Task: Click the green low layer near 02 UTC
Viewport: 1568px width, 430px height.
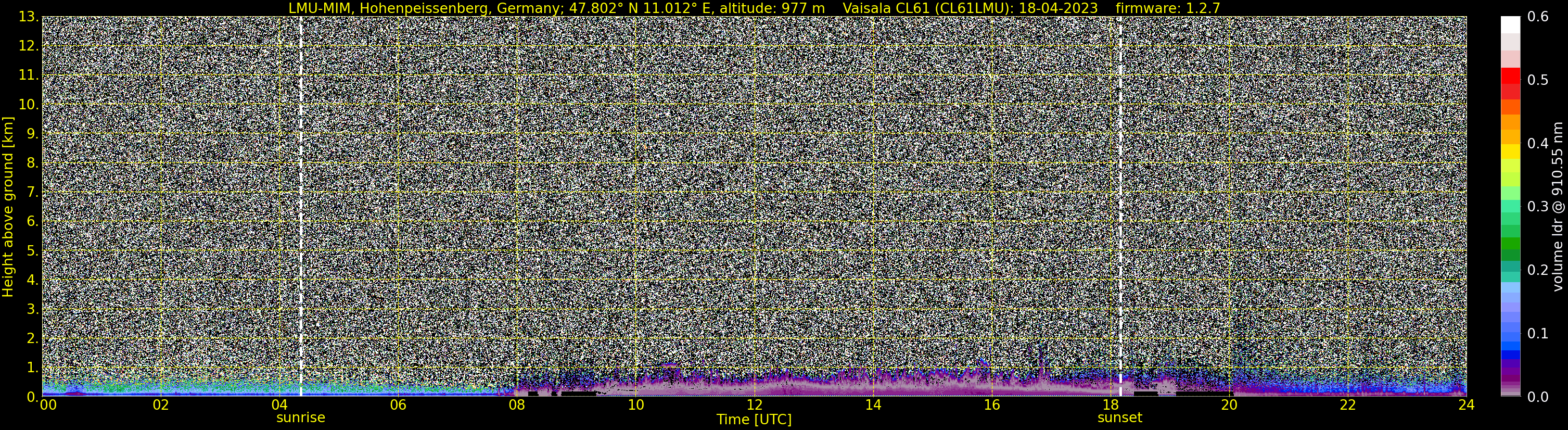Action: point(160,386)
